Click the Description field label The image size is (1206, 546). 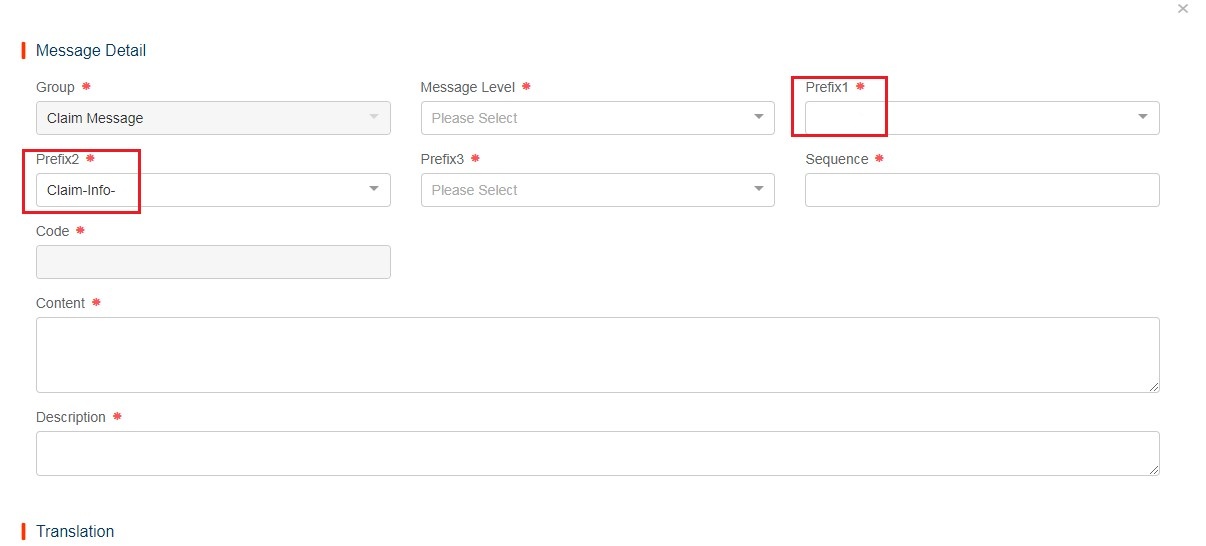point(70,417)
